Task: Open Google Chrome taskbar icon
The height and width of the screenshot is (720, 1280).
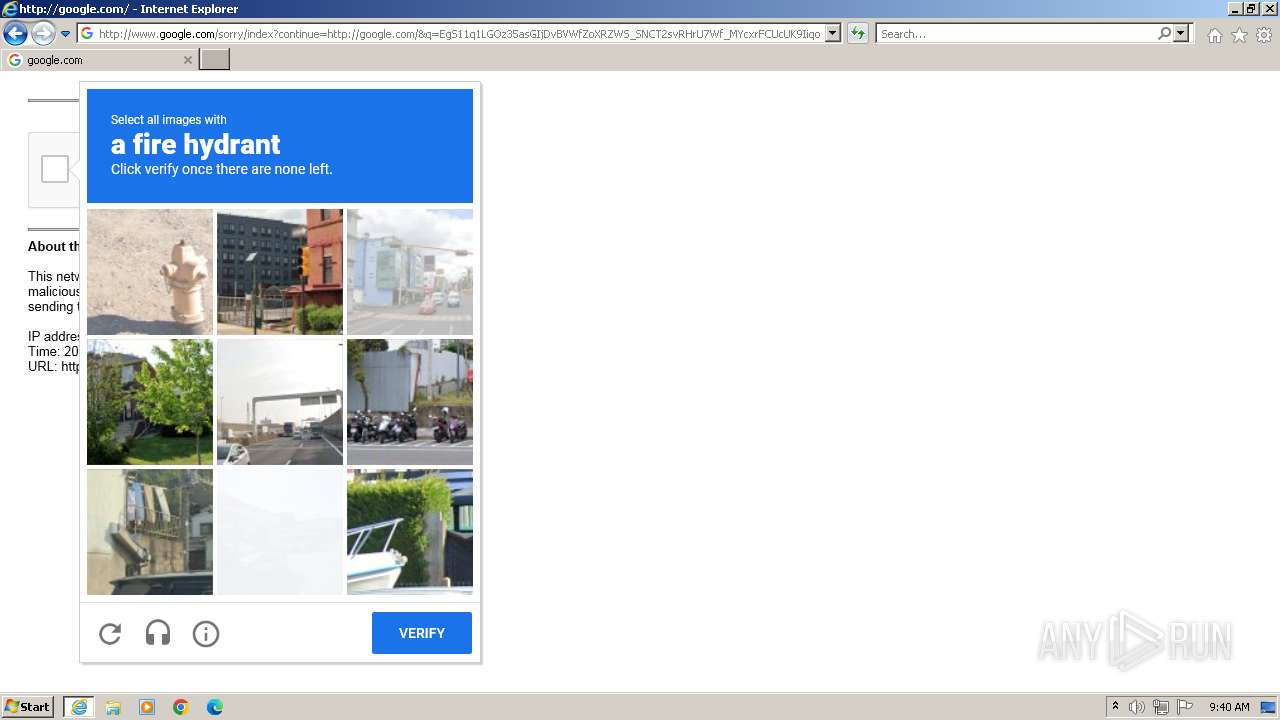Action: [x=181, y=707]
